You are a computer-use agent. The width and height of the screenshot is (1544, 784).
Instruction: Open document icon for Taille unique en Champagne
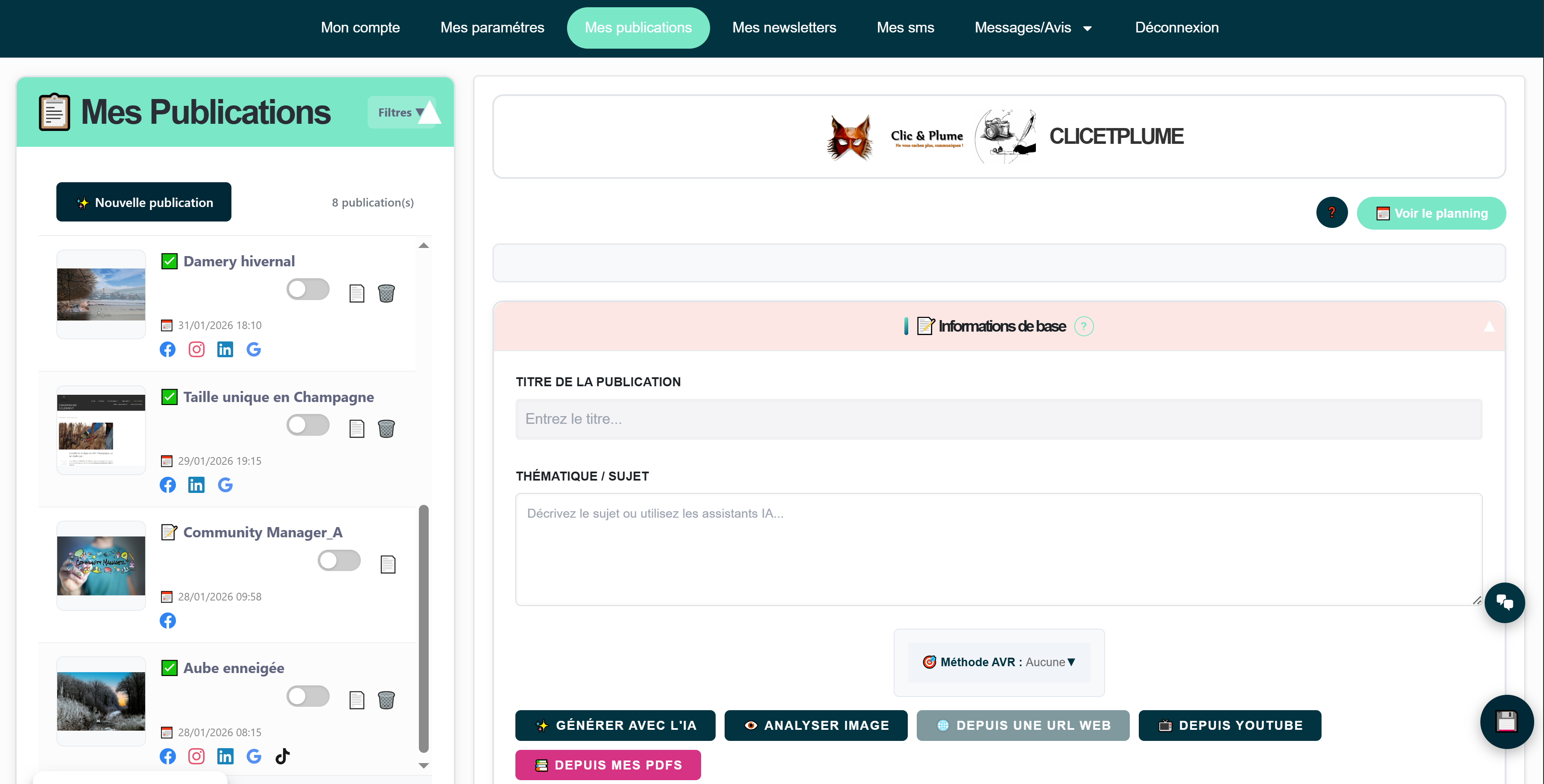357,429
